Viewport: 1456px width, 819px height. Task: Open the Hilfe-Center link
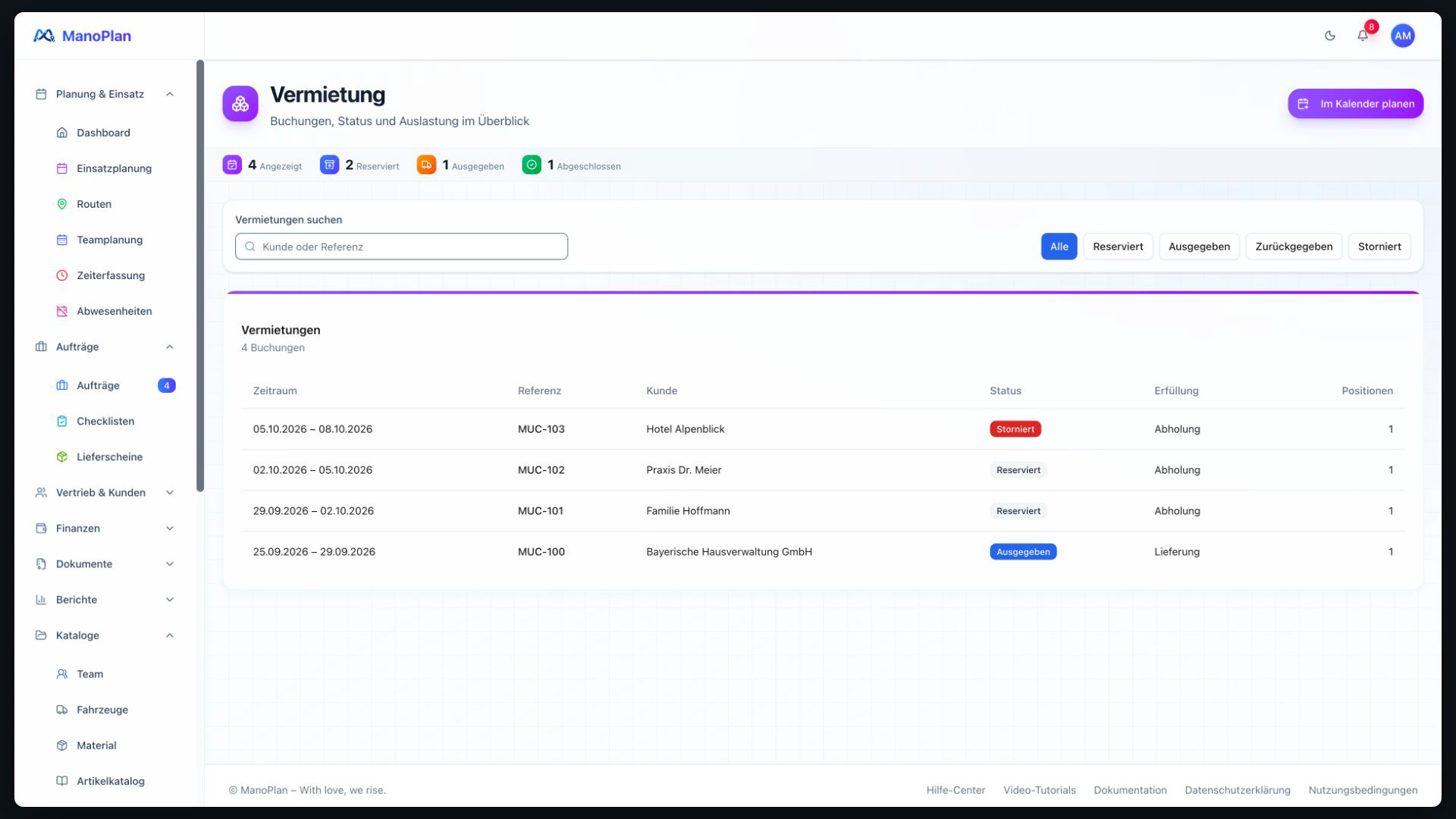(x=955, y=790)
